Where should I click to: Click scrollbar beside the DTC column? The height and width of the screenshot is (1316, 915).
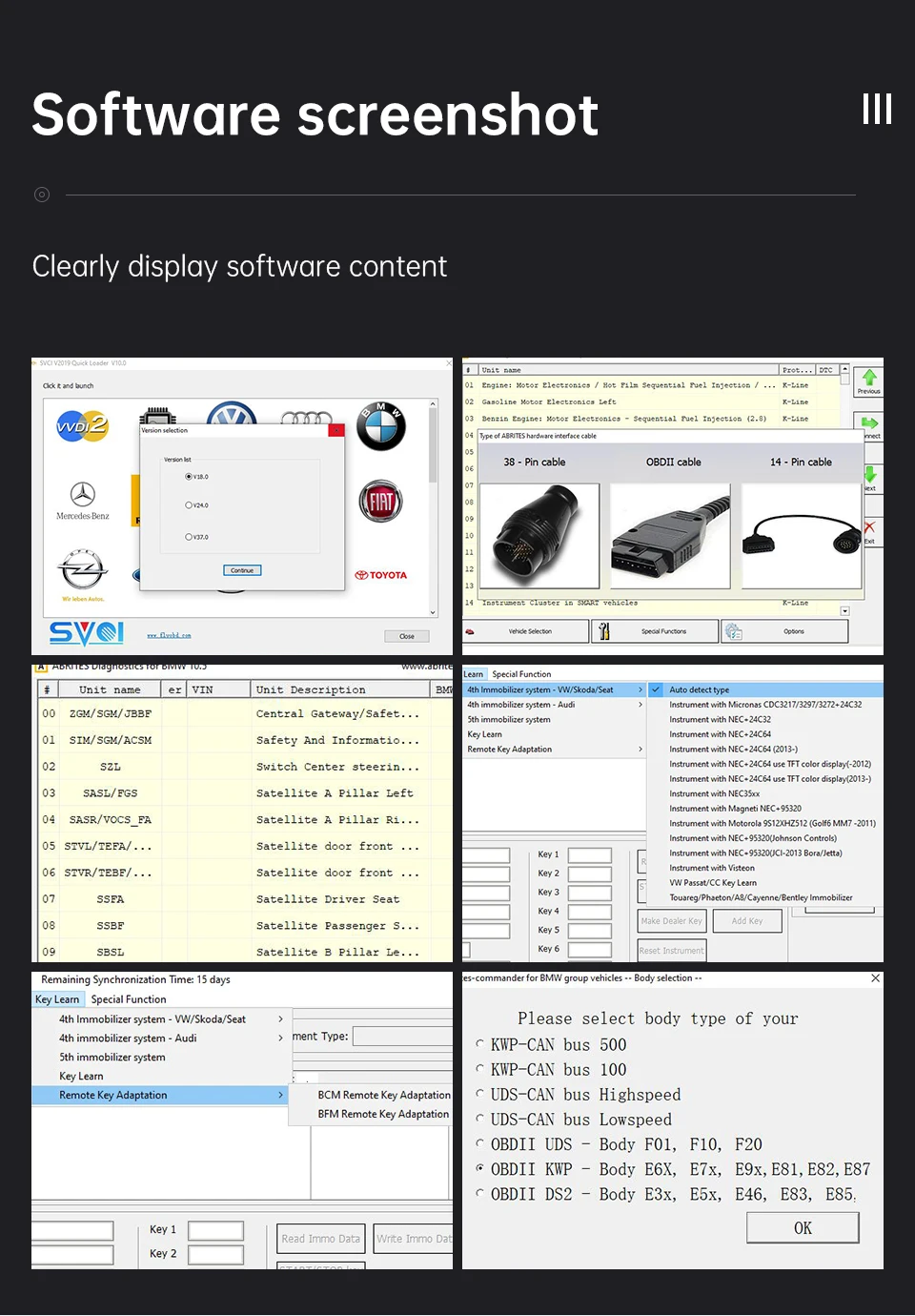click(x=844, y=380)
